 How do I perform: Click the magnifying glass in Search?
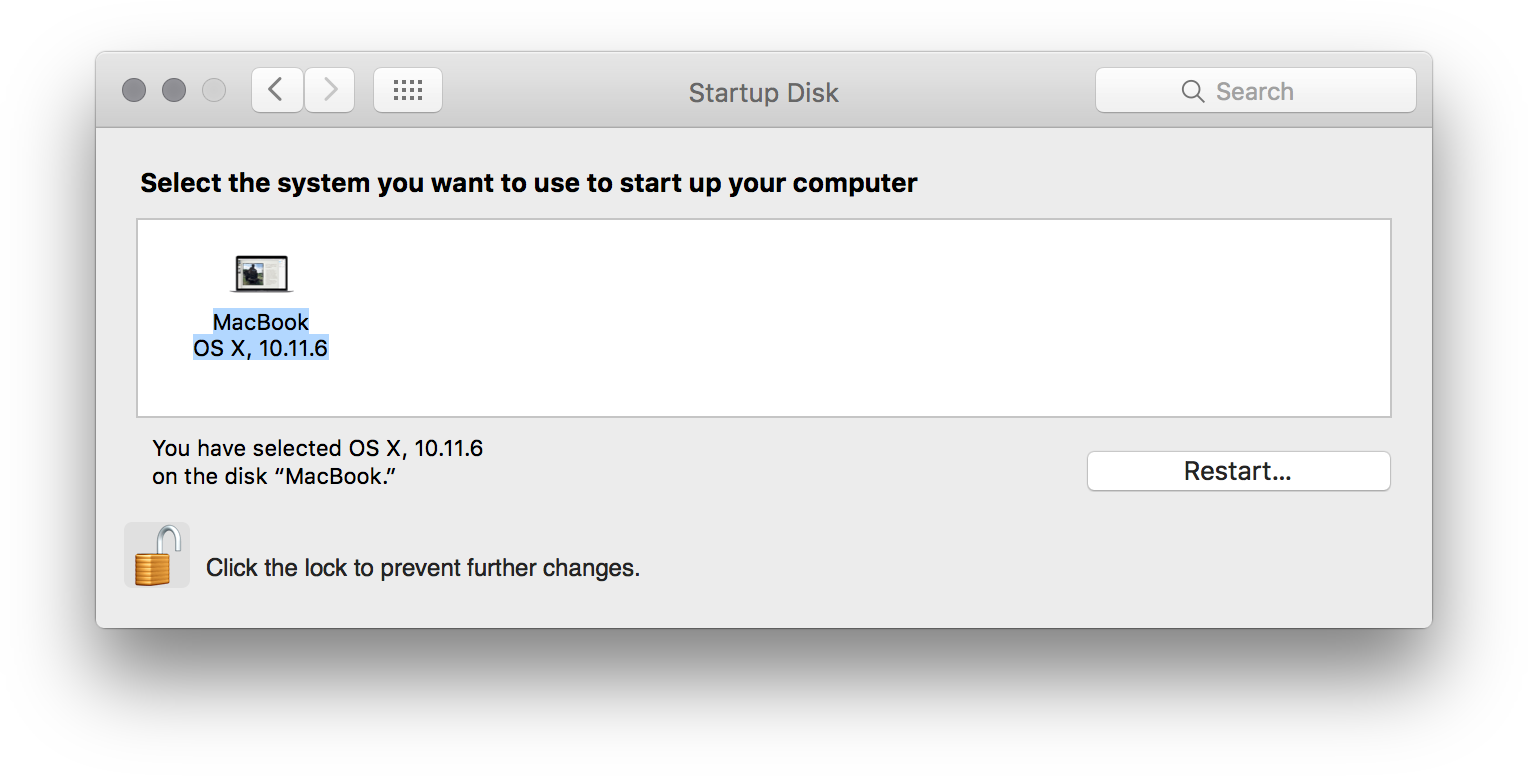click(1192, 91)
